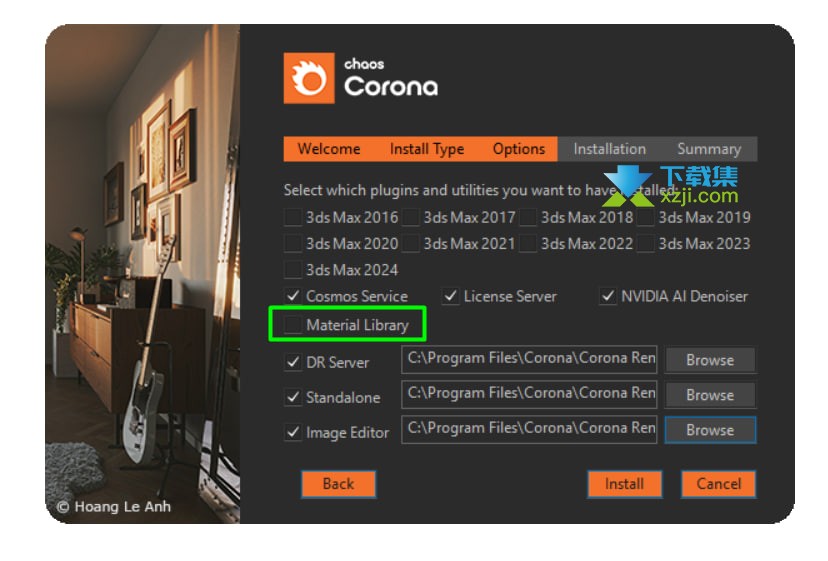Check the Material Library checkbox
828x561 pixels.
(x=293, y=324)
